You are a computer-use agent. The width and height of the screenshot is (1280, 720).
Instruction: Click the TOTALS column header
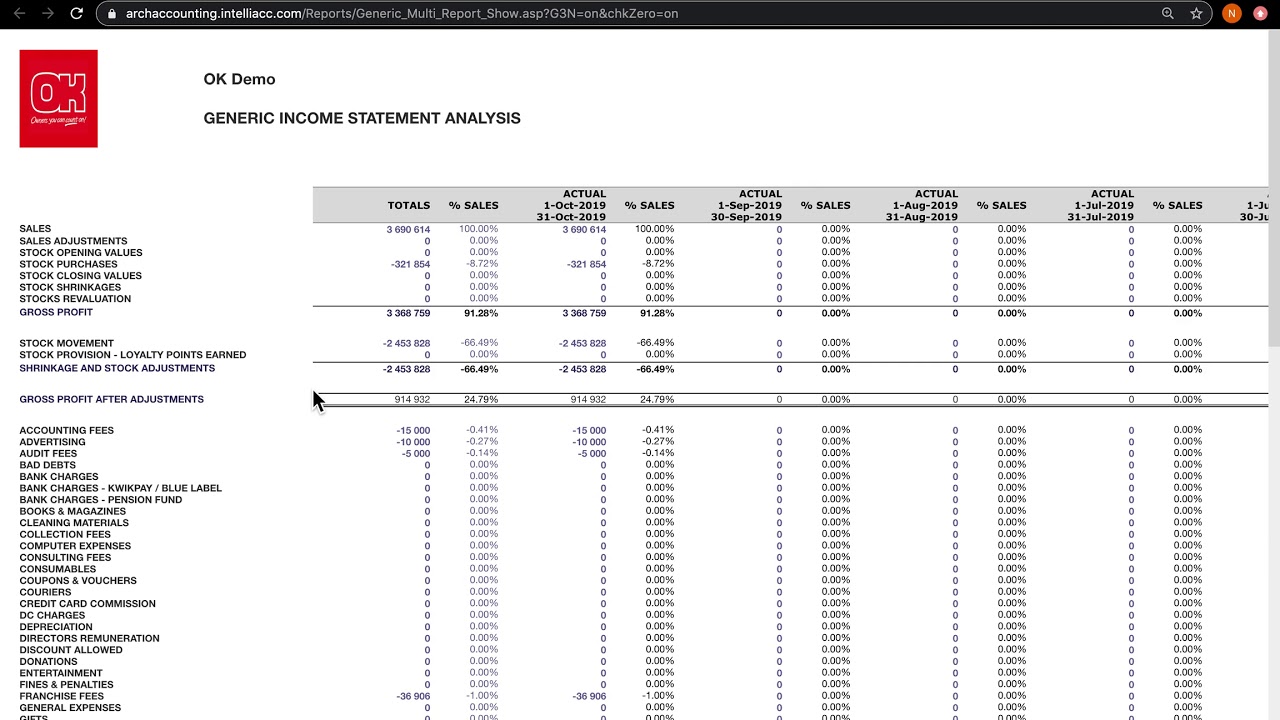click(408, 205)
